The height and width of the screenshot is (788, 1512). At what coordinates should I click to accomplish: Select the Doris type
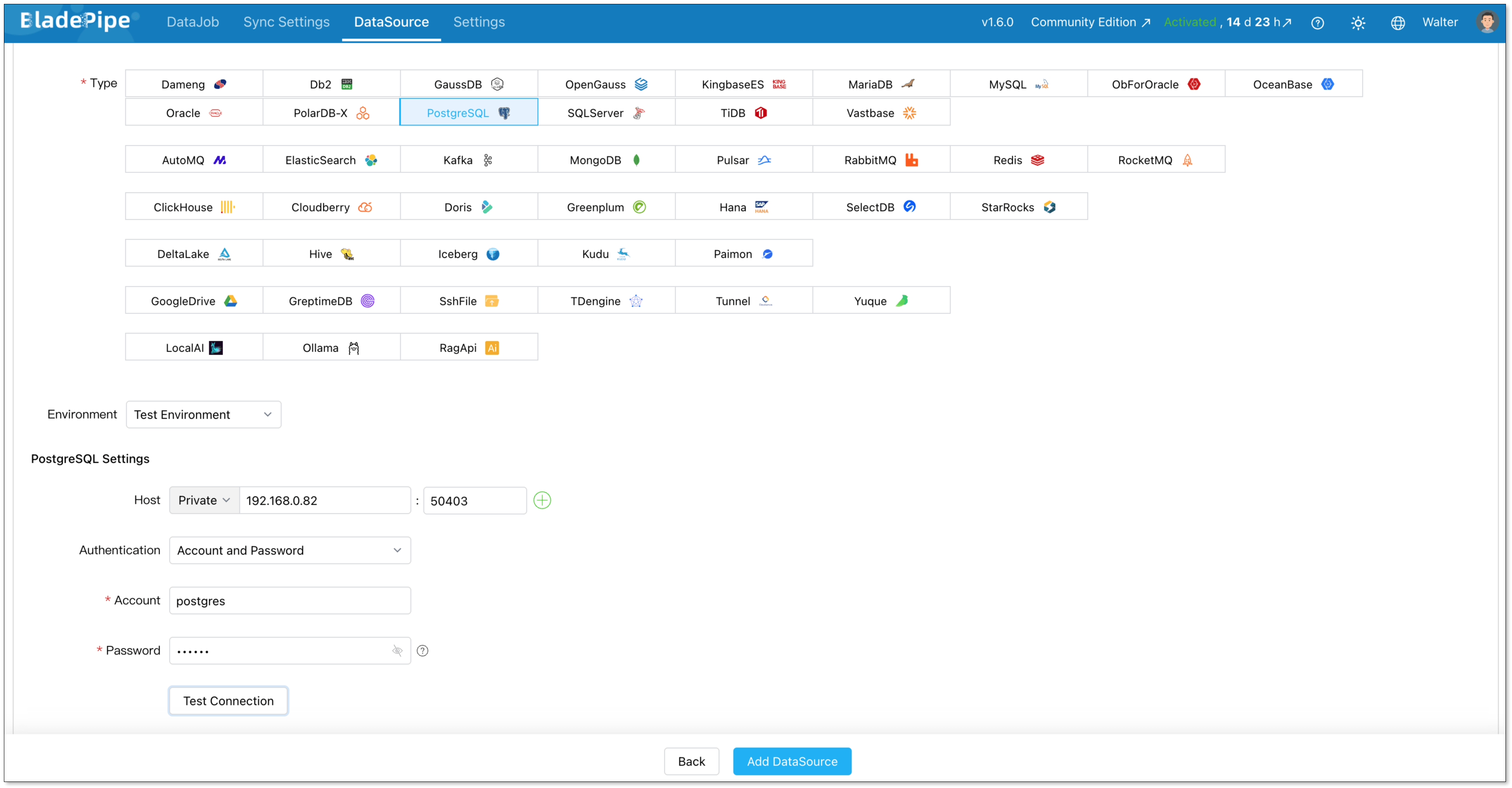(469, 207)
